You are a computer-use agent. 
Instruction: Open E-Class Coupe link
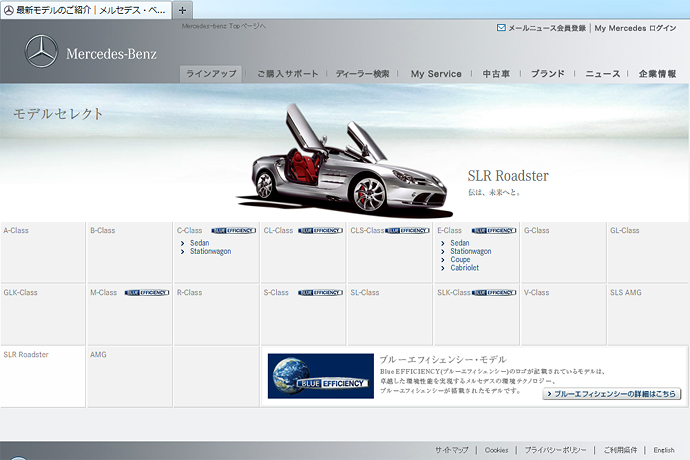(x=460, y=260)
